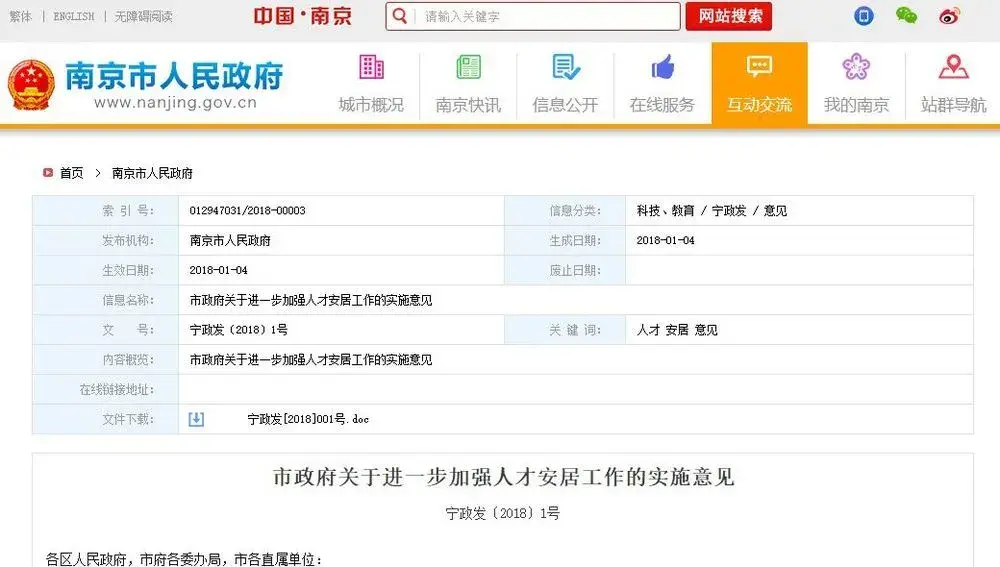Select document number 宁政发〔2018〕1号 in table
This screenshot has width=1000, height=567.
[239, 330]
